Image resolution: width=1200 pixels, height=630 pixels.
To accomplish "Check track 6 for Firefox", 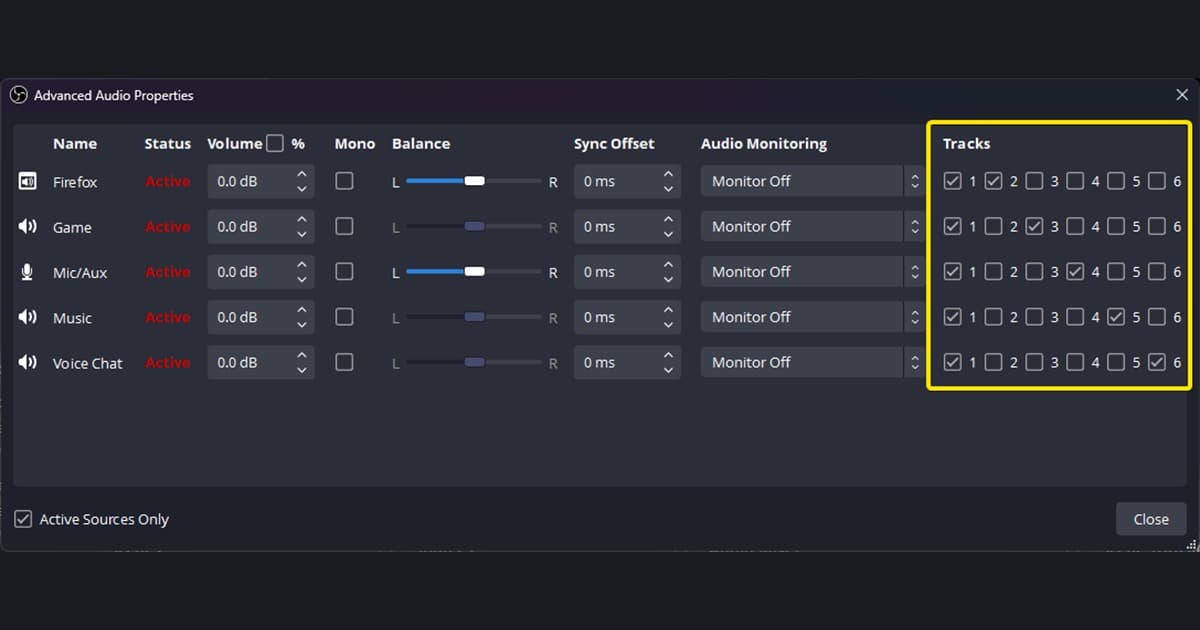I will (1157, 181).
